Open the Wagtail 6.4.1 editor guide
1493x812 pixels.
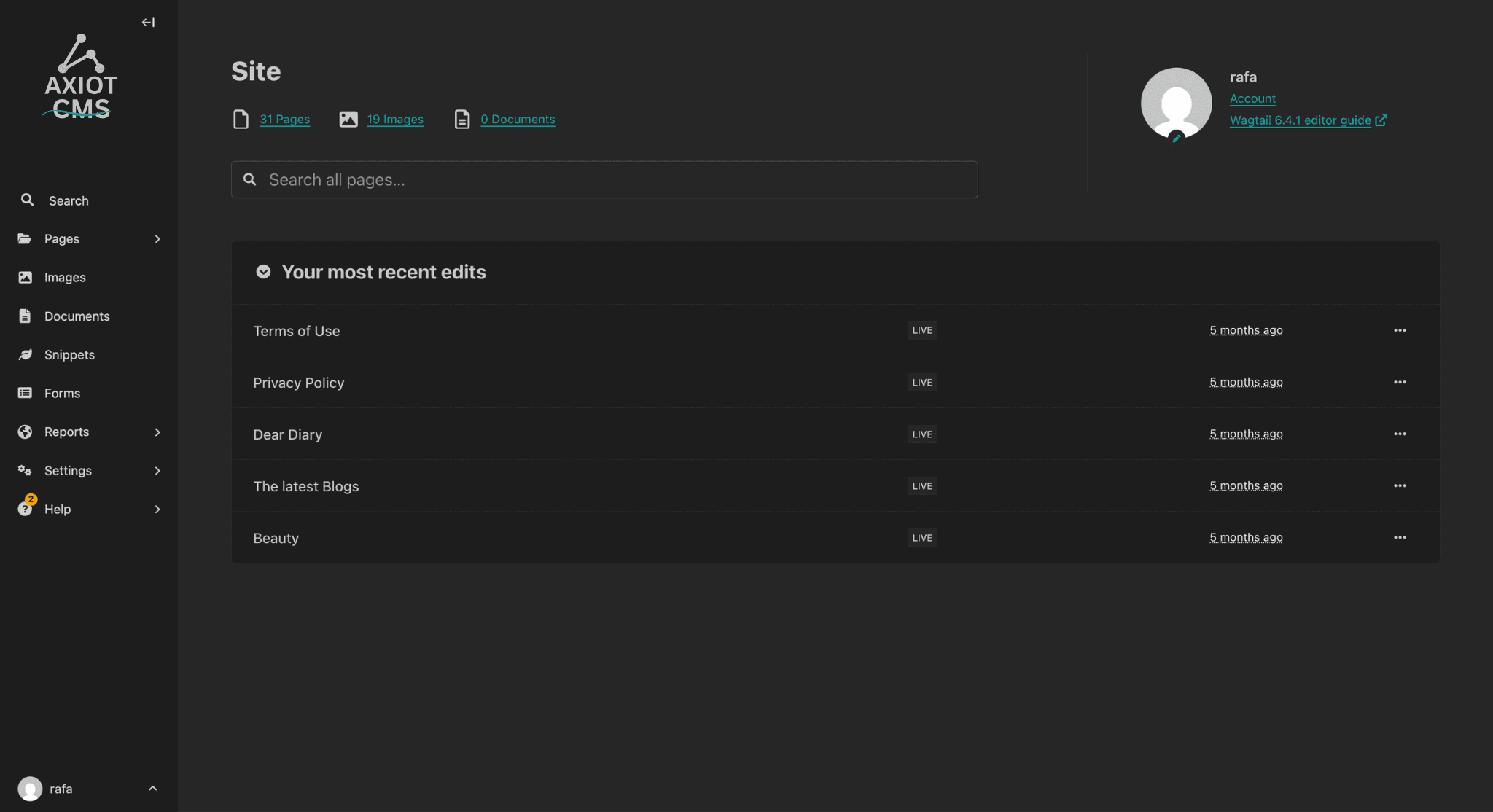coord(1301,120)
